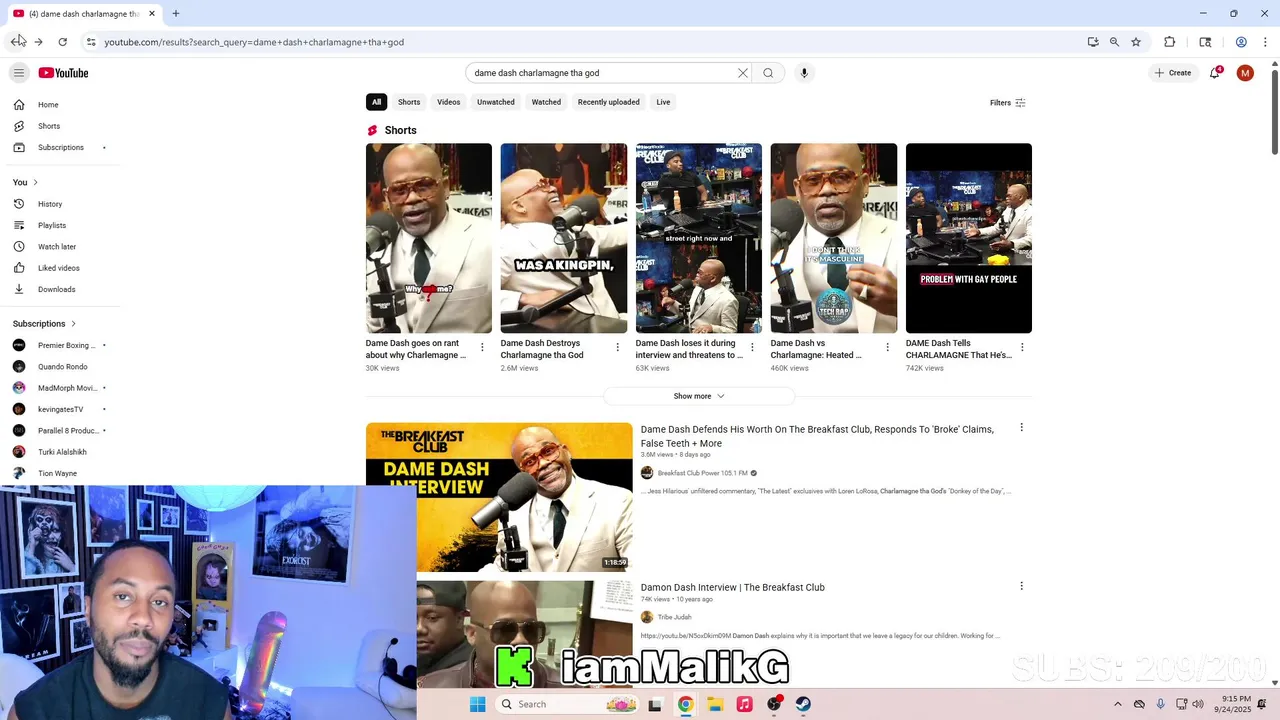Play the 'DAME Dash Tells CHARLAMAGNE' short thumbnail
Viewport: 1280px width, 720px height.
pos(969,238)
